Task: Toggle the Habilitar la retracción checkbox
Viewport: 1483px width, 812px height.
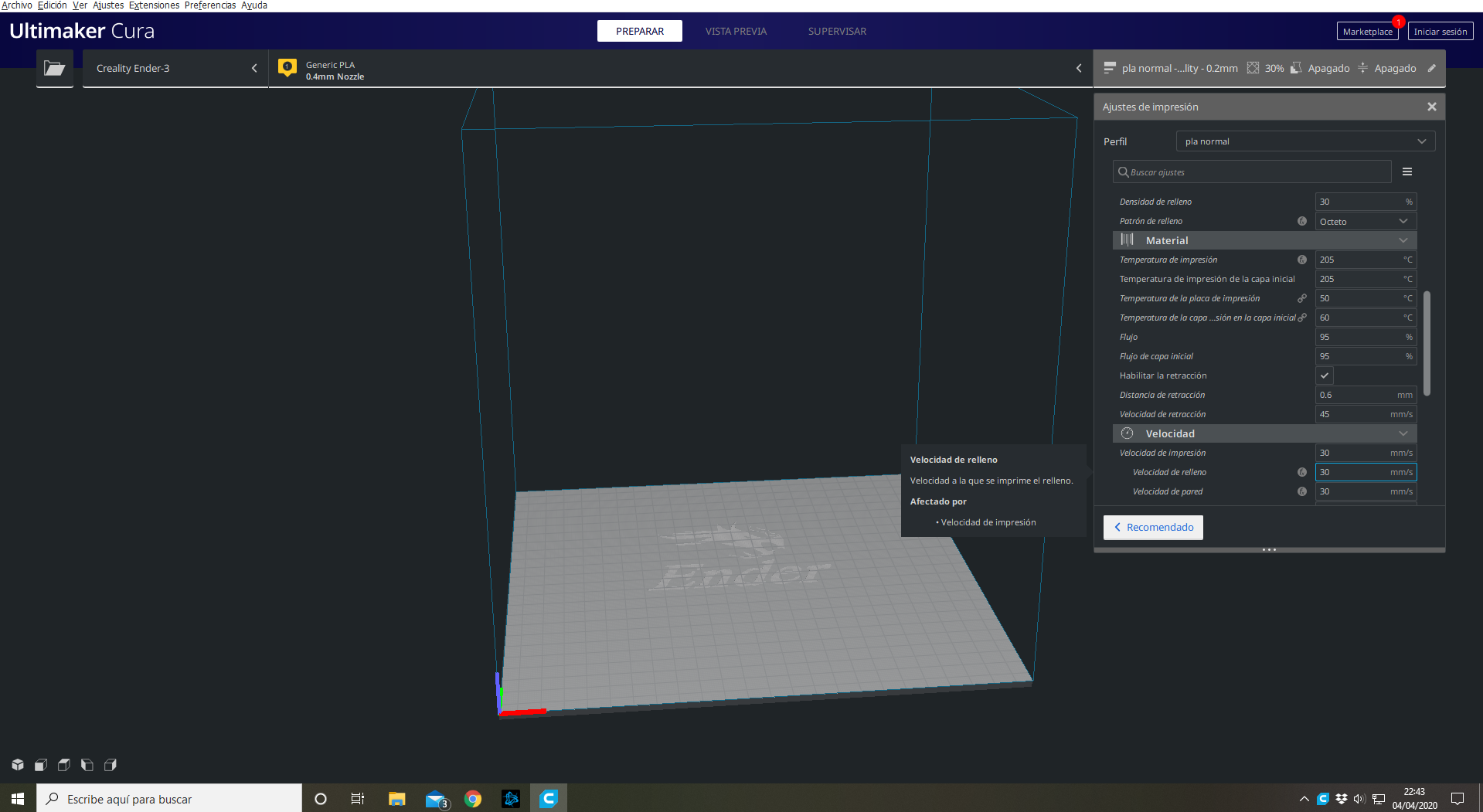Action: [1325, 375]
